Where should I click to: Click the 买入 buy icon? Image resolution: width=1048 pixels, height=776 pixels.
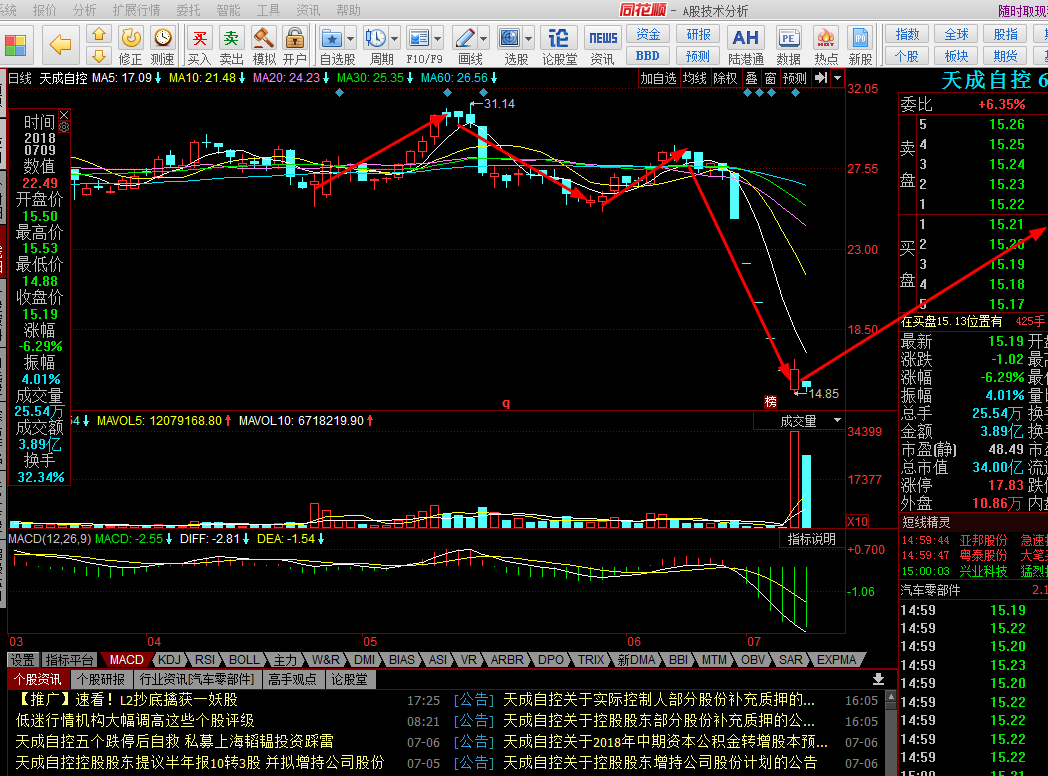click(199, 45)
